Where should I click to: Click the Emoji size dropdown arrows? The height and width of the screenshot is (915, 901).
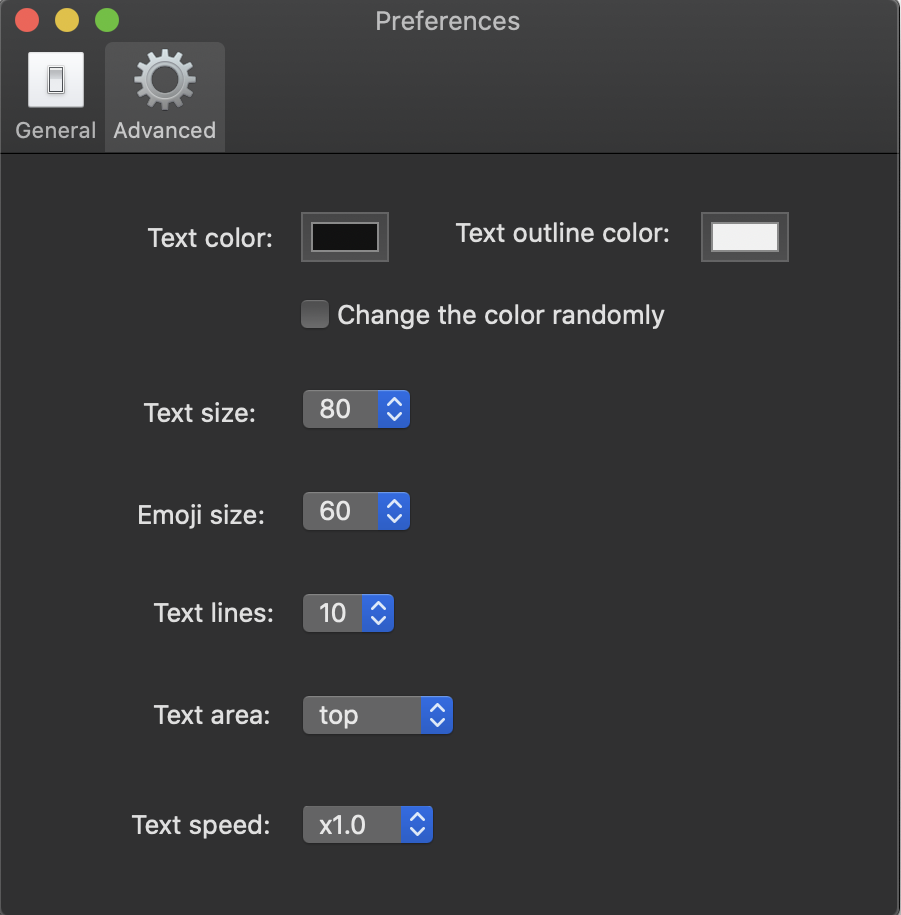click(394, 511)
